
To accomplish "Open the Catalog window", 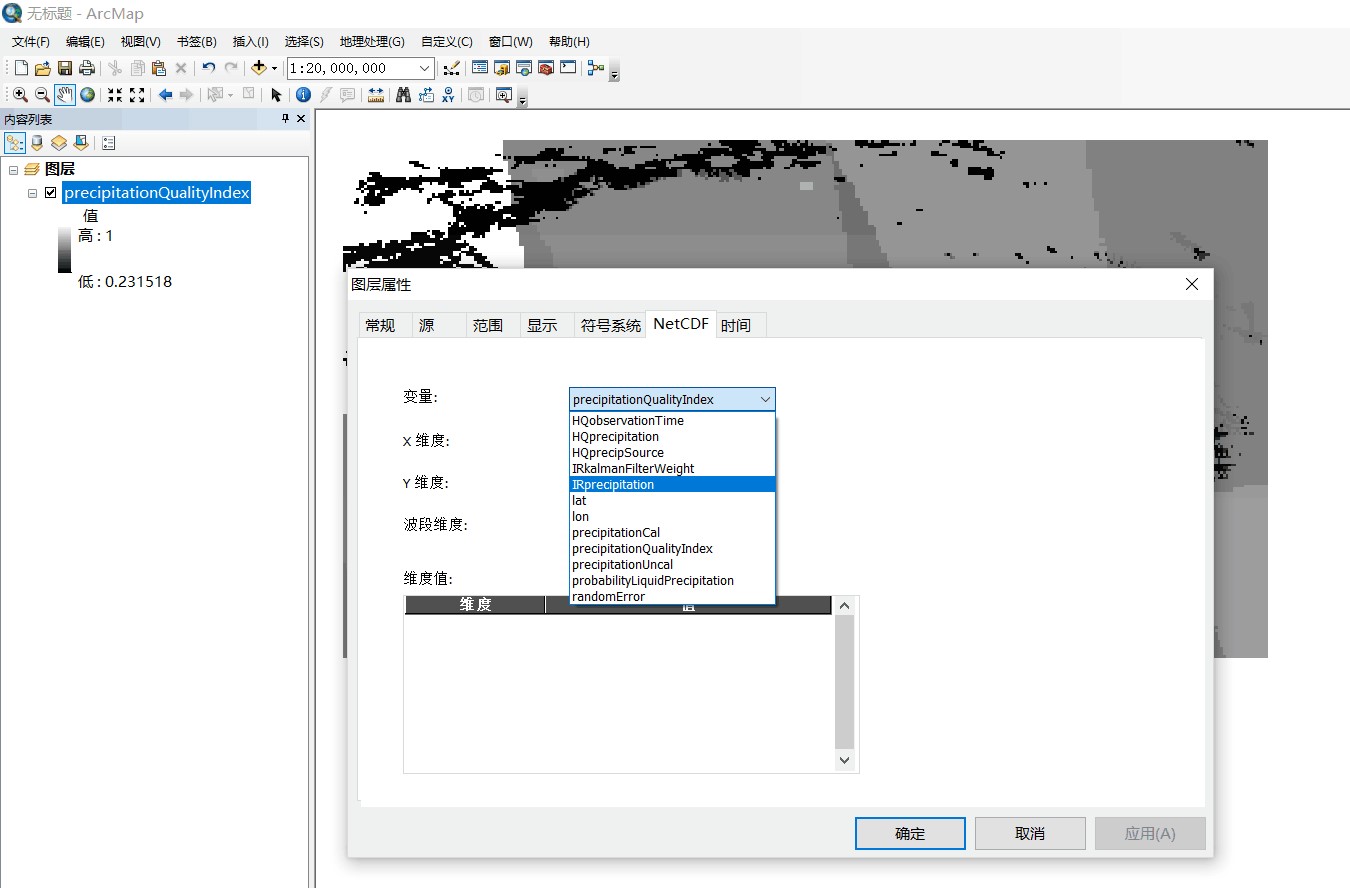I will pos(502,68).
